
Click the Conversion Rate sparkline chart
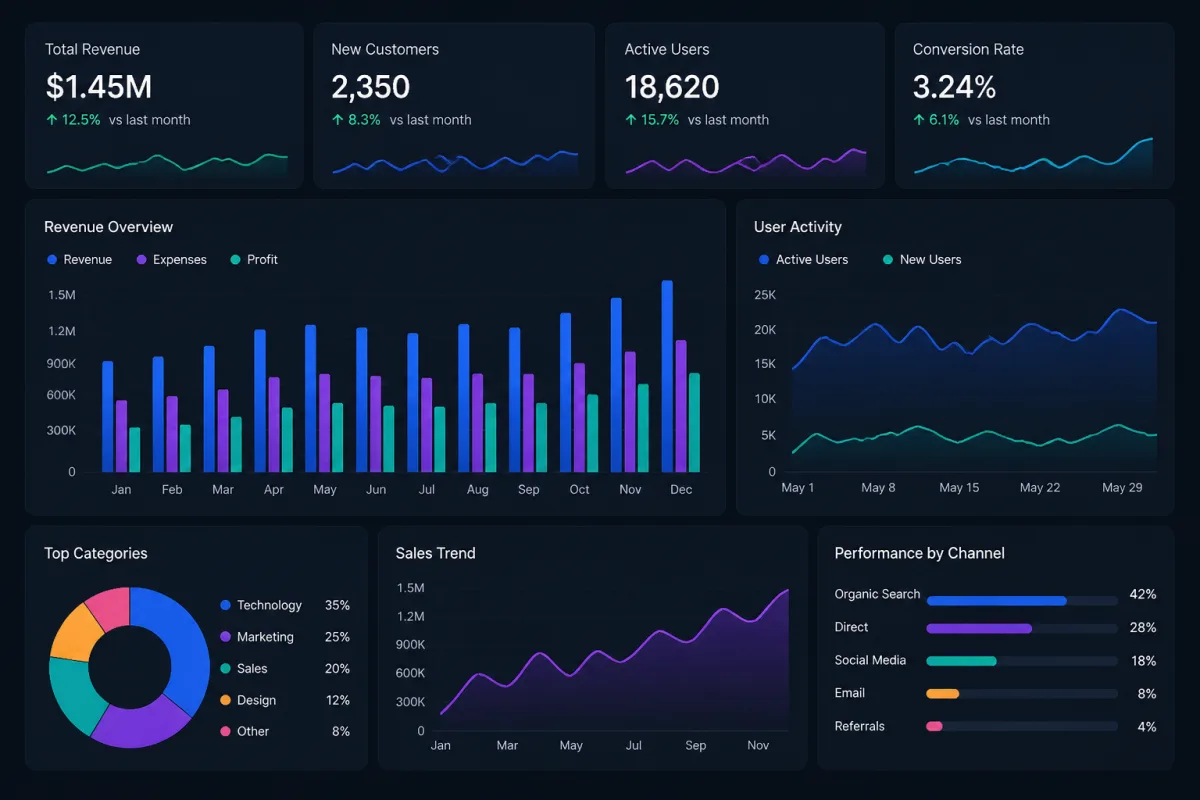[x=1033, y=159]
